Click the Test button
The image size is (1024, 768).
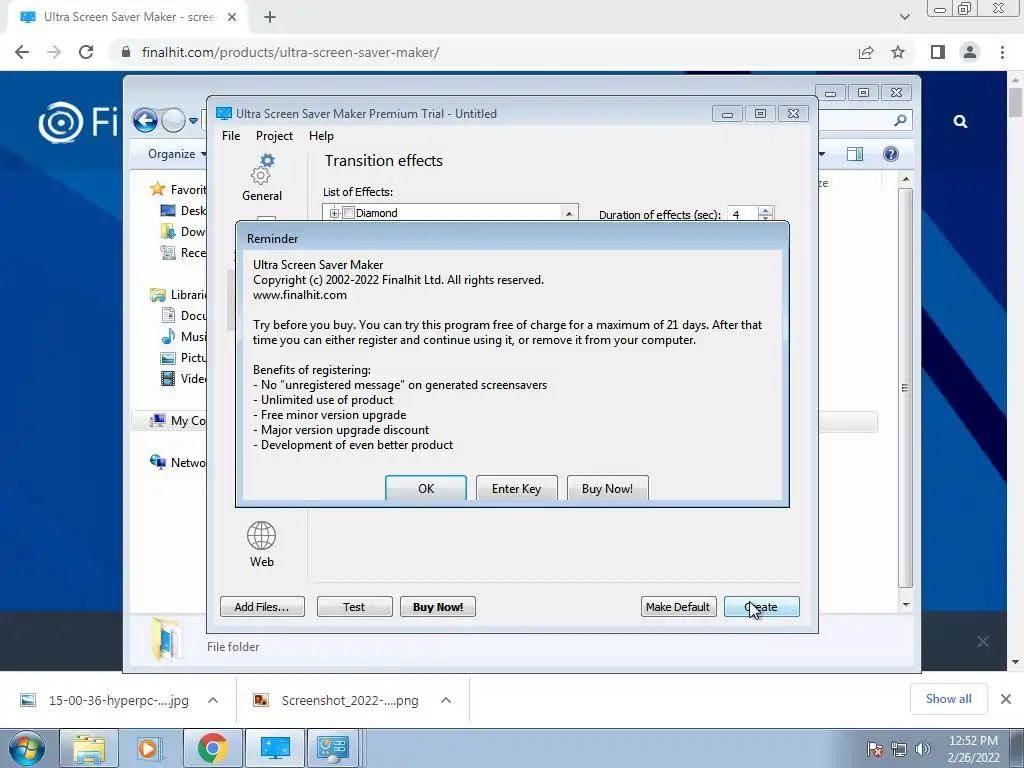pos(355,607)
